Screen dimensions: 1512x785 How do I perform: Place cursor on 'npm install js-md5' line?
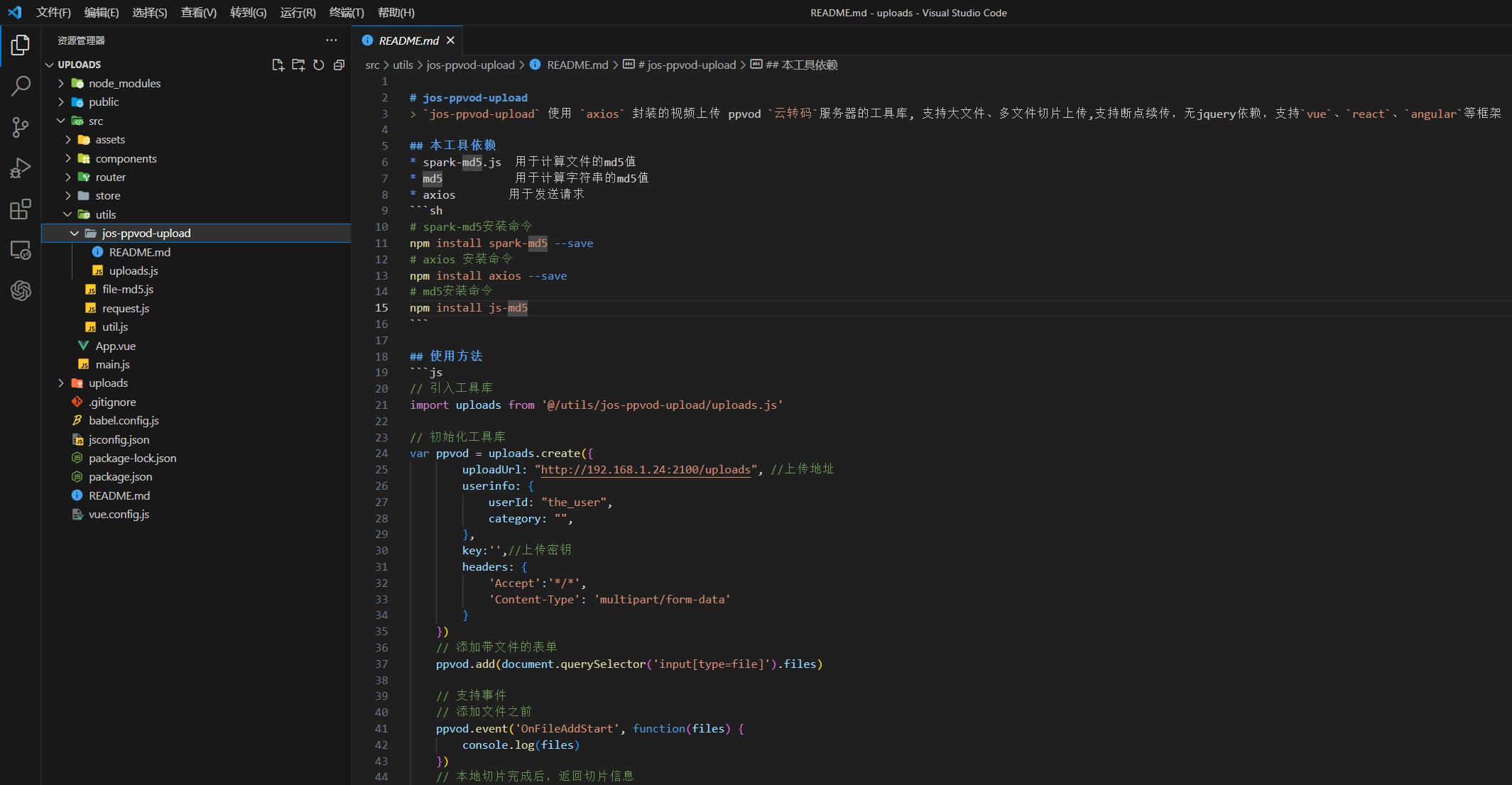coord(469,308)
